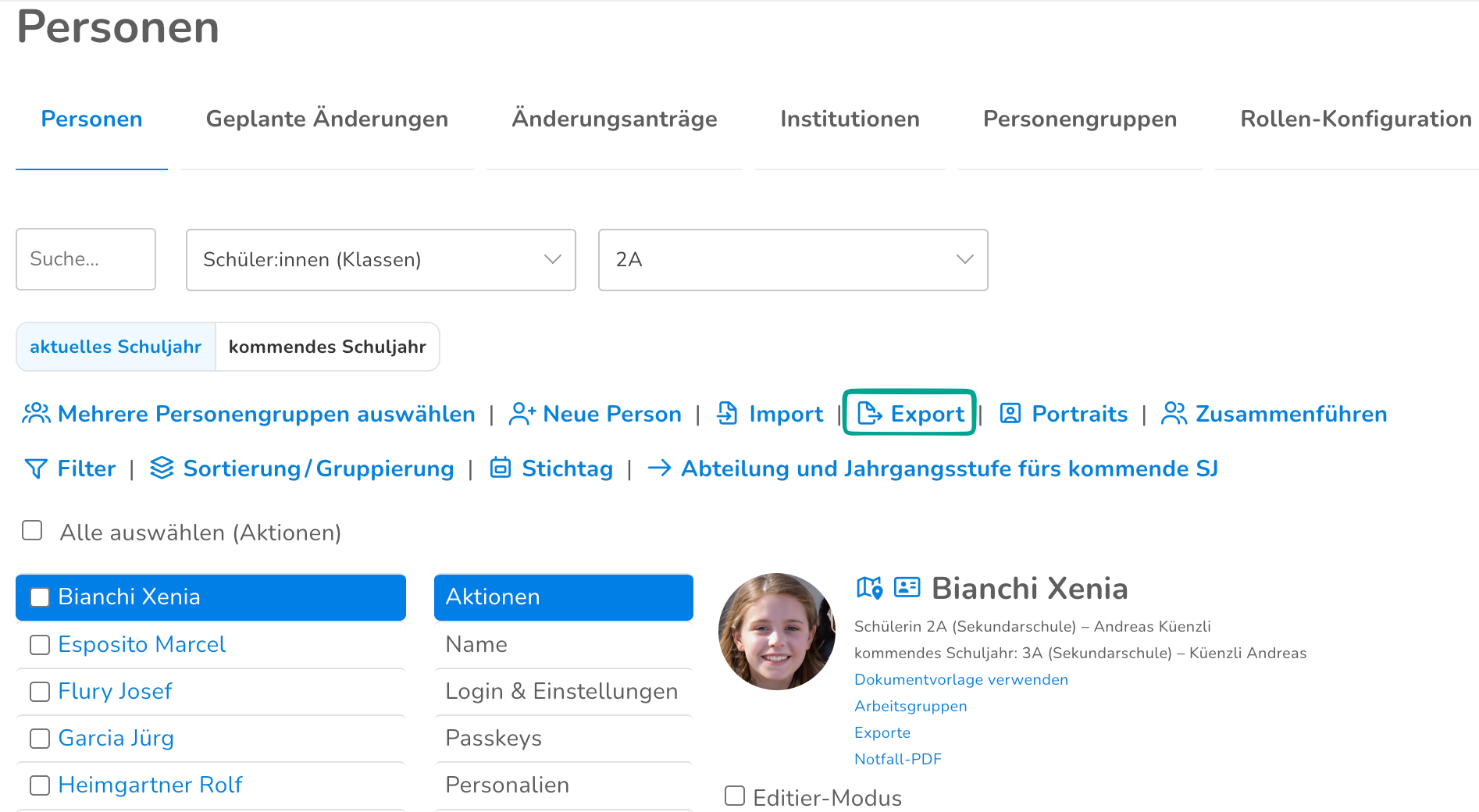Click the Zusammenführen people icon

1174,413
